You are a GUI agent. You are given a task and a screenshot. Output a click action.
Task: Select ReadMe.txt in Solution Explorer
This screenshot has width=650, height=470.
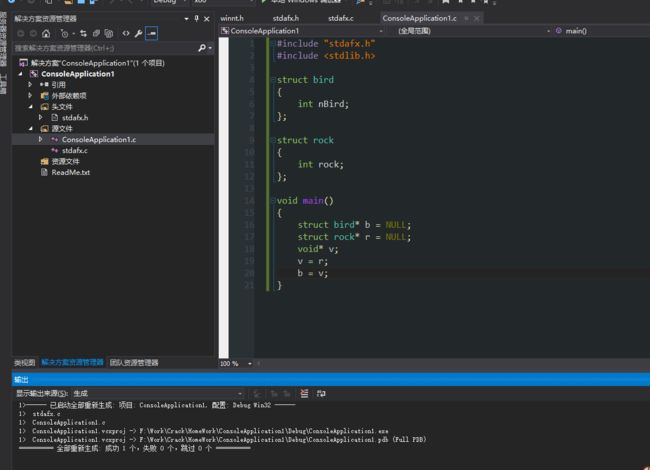tap(70, 172)
